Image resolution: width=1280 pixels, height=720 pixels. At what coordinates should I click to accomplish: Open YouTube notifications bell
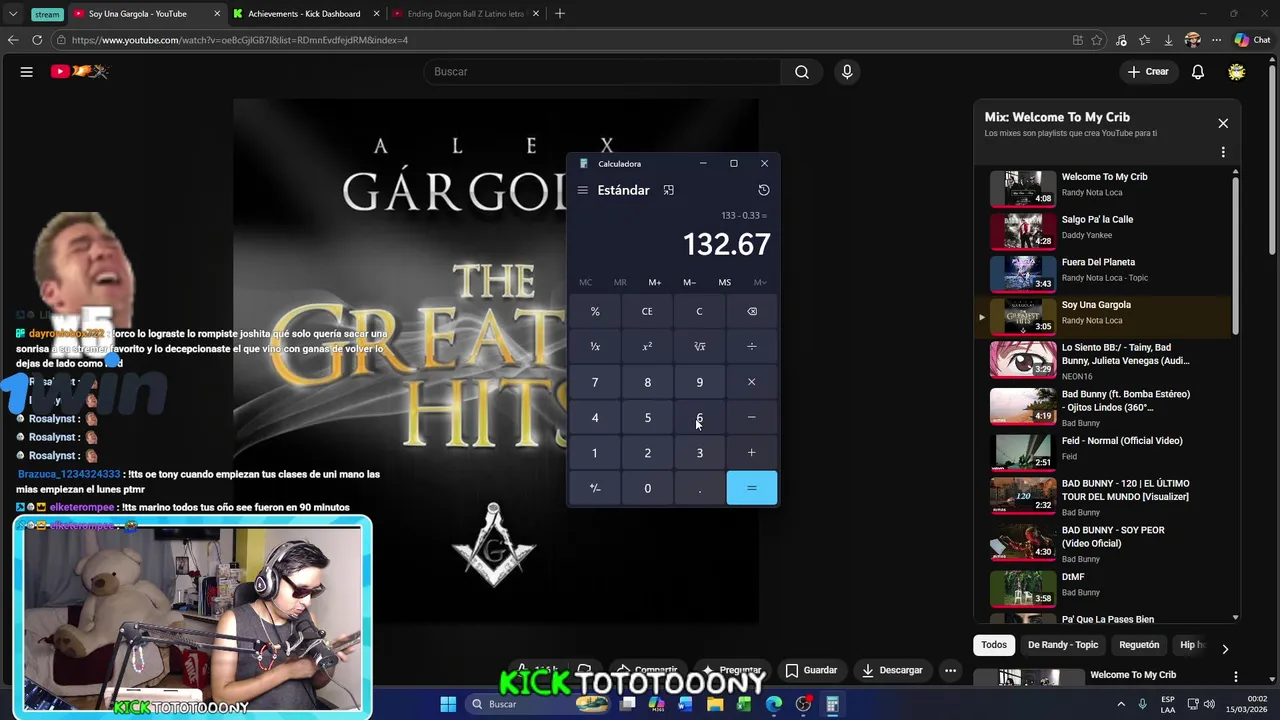pyautogui.click(x=1198, y=72)
